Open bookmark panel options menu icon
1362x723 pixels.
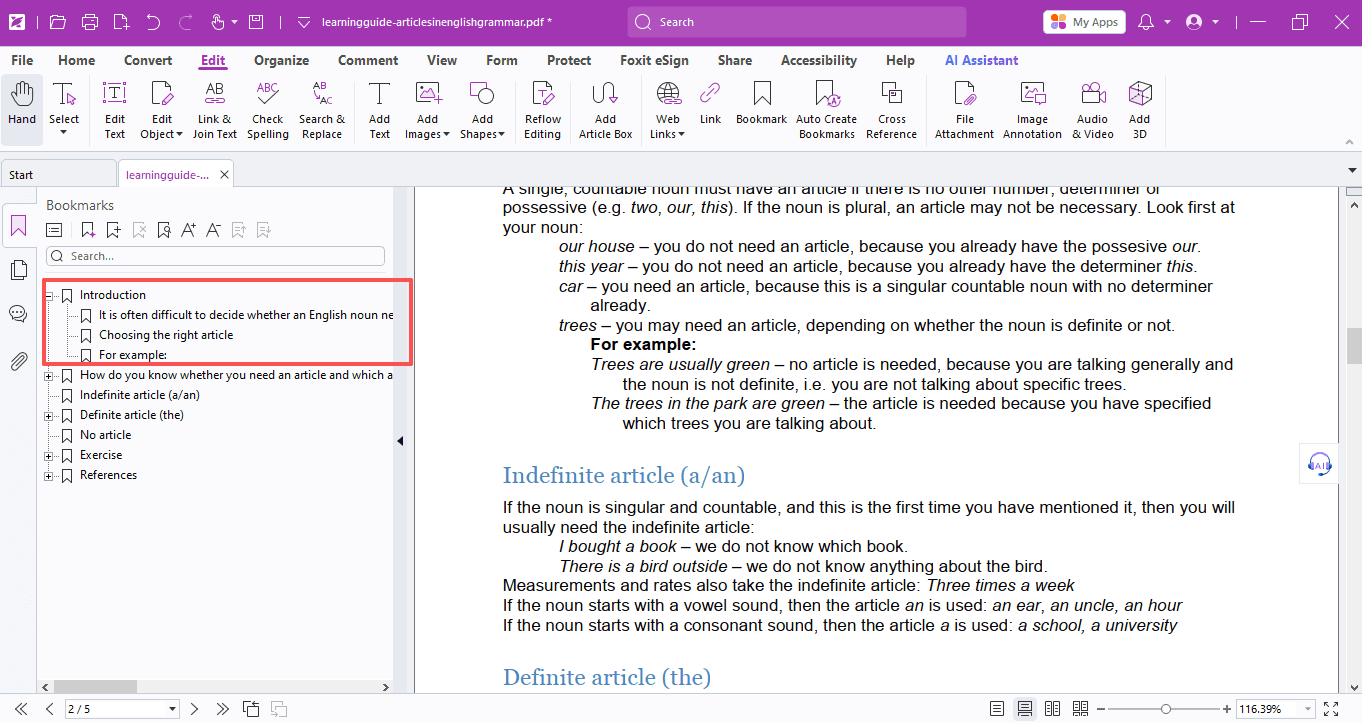54,230
